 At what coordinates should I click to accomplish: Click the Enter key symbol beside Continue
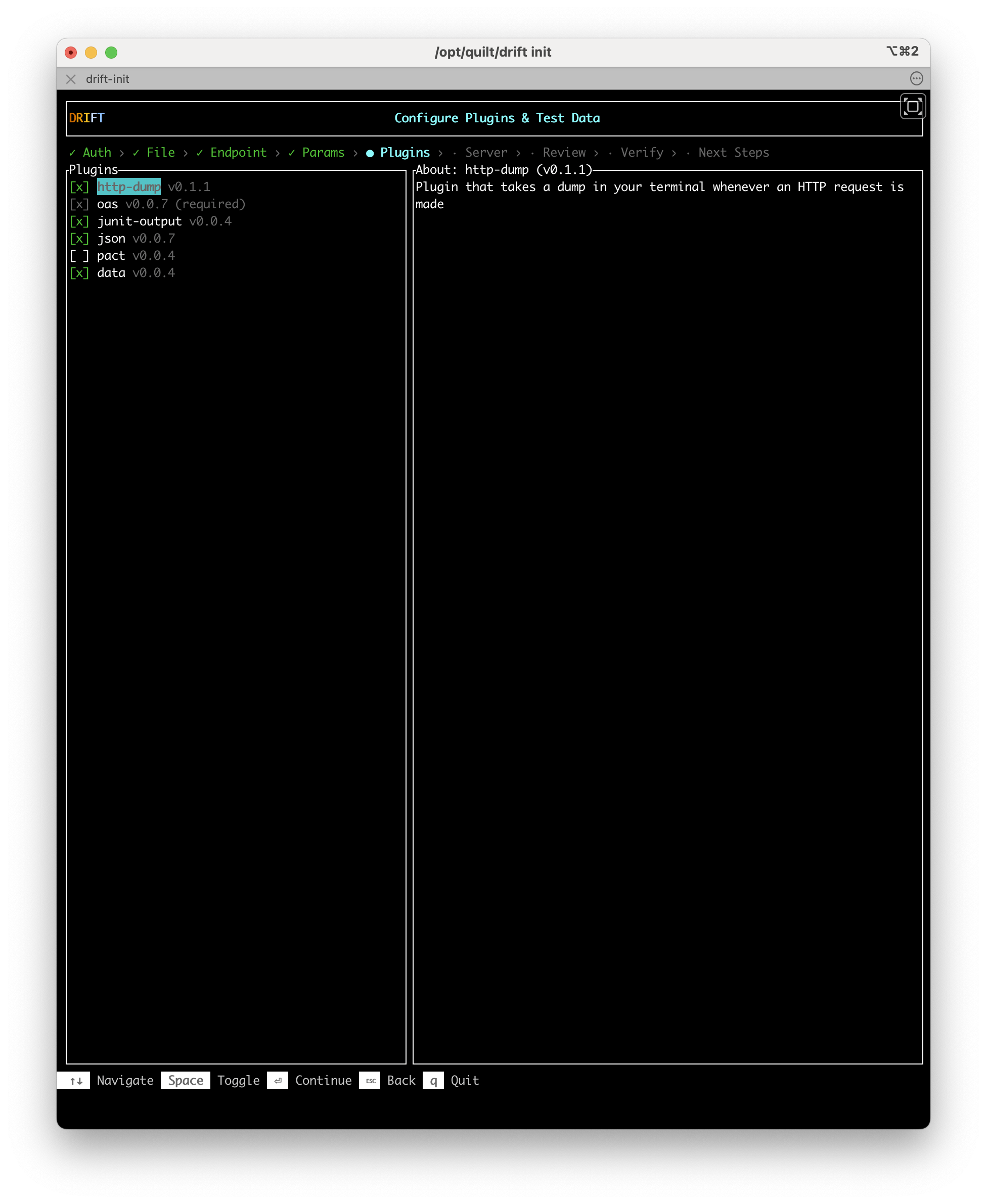(x=278, y=1080)
